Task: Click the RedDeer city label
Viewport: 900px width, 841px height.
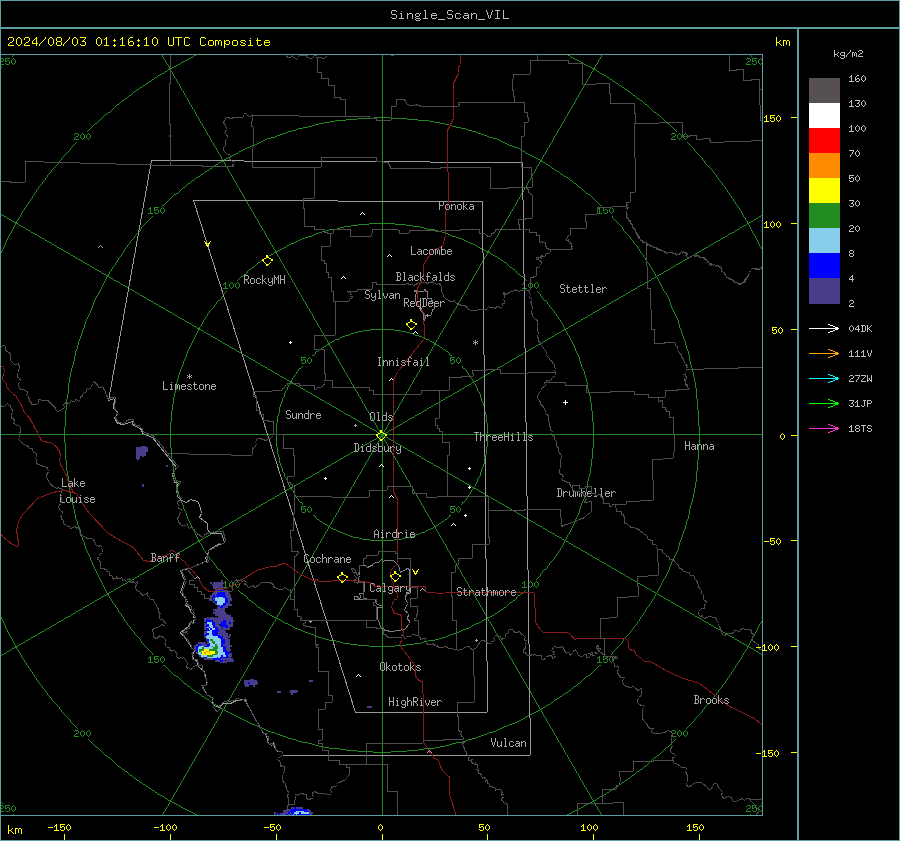Action: [x=424, y=303]
